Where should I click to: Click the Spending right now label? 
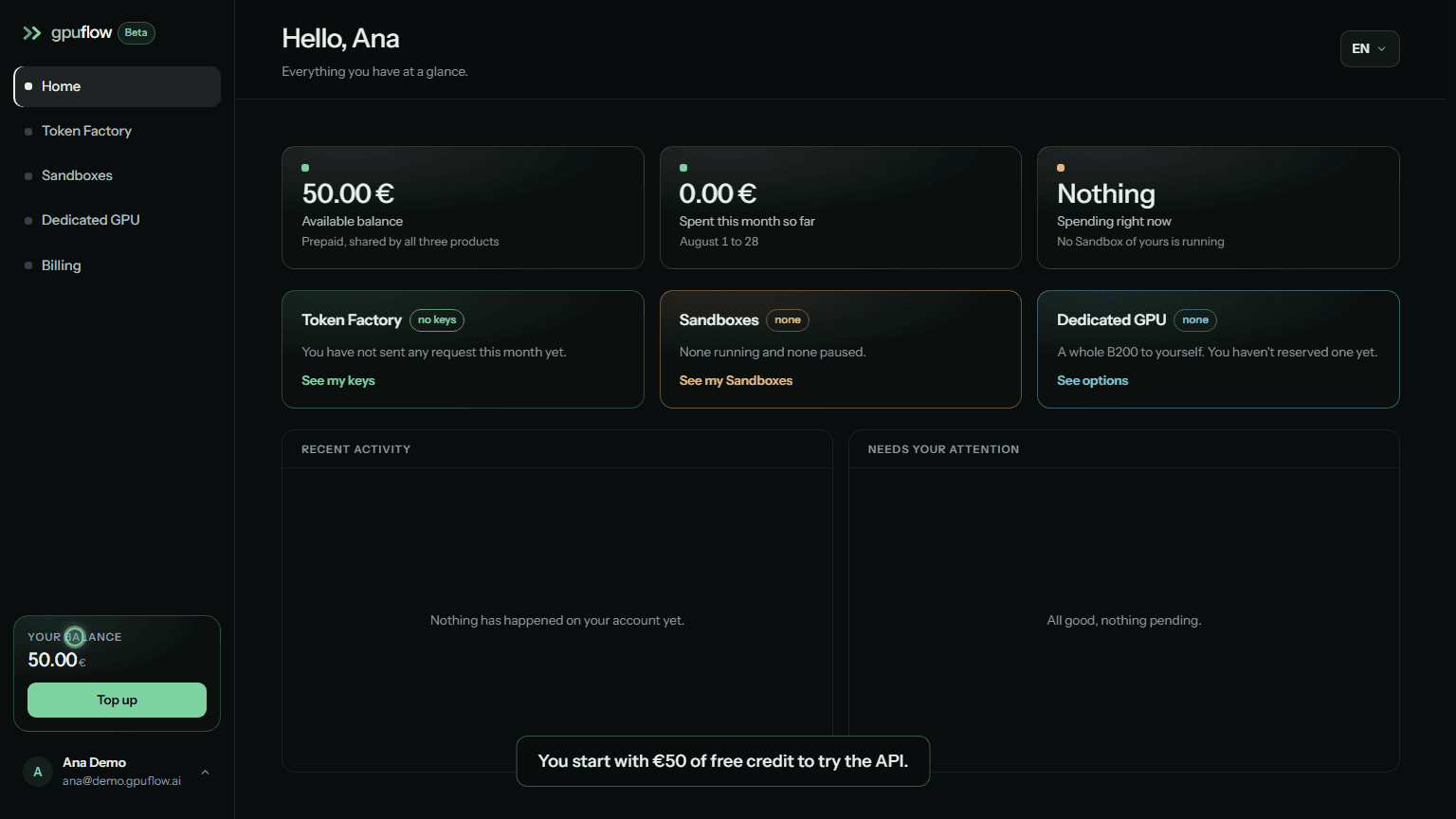click(1114, 221)
